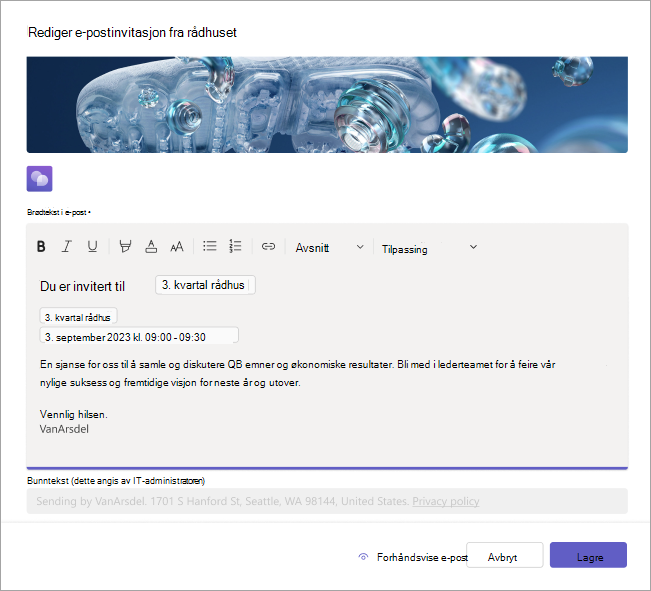Screen dimensions: 651x591
Task: Insert a hyperlink with the link icon
Action: click(268, 246)
